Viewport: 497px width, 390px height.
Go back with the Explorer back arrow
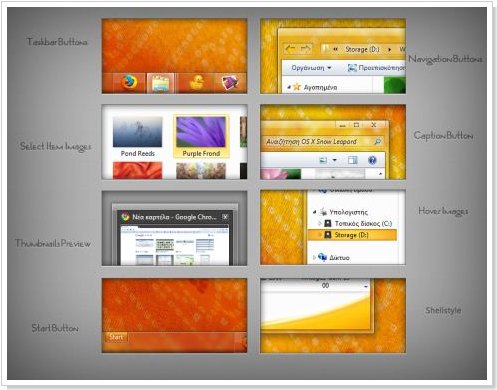290,49
